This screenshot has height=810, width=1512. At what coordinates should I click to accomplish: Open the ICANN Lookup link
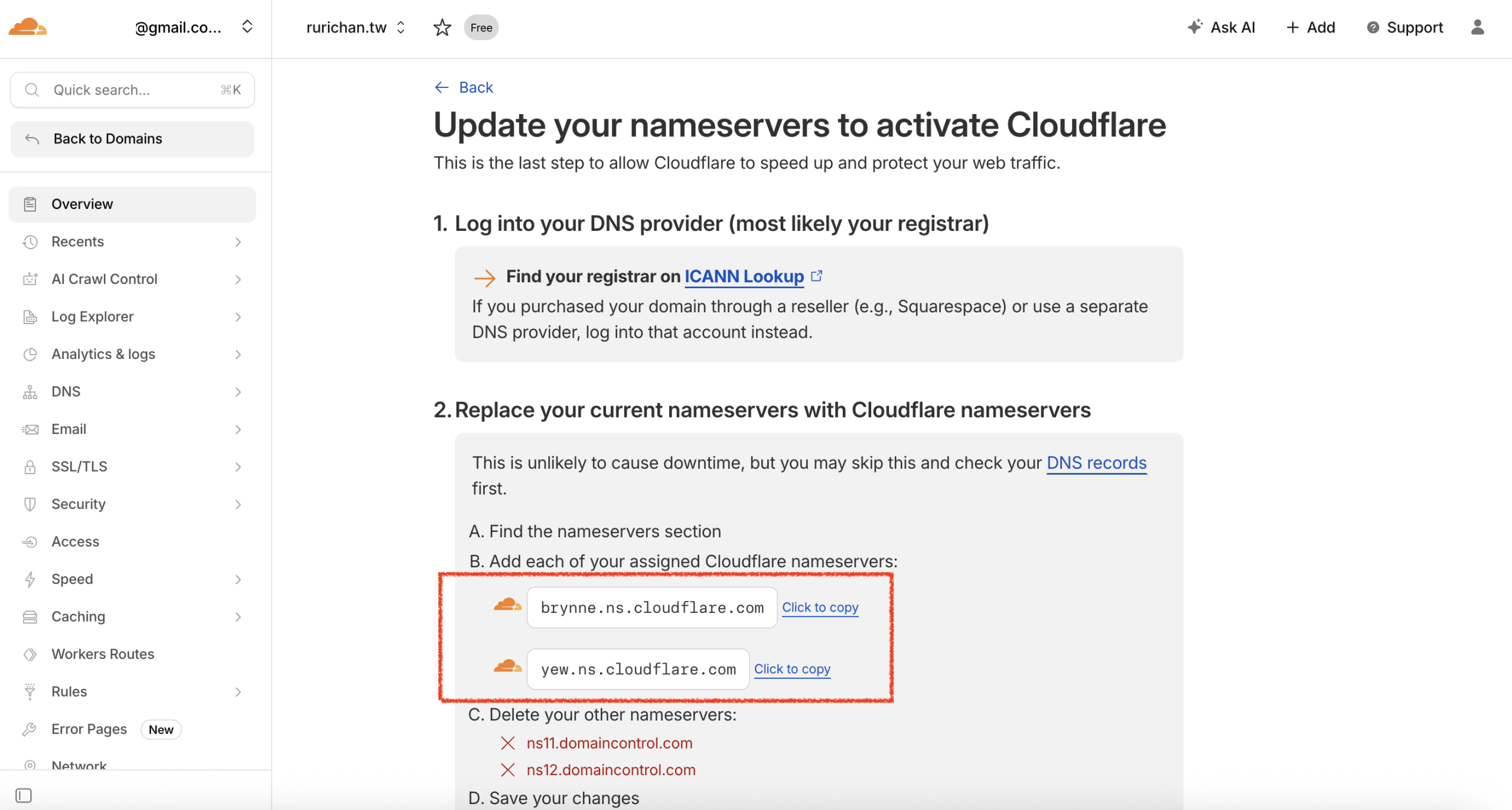pyautogui.click(x=744, y=276)
